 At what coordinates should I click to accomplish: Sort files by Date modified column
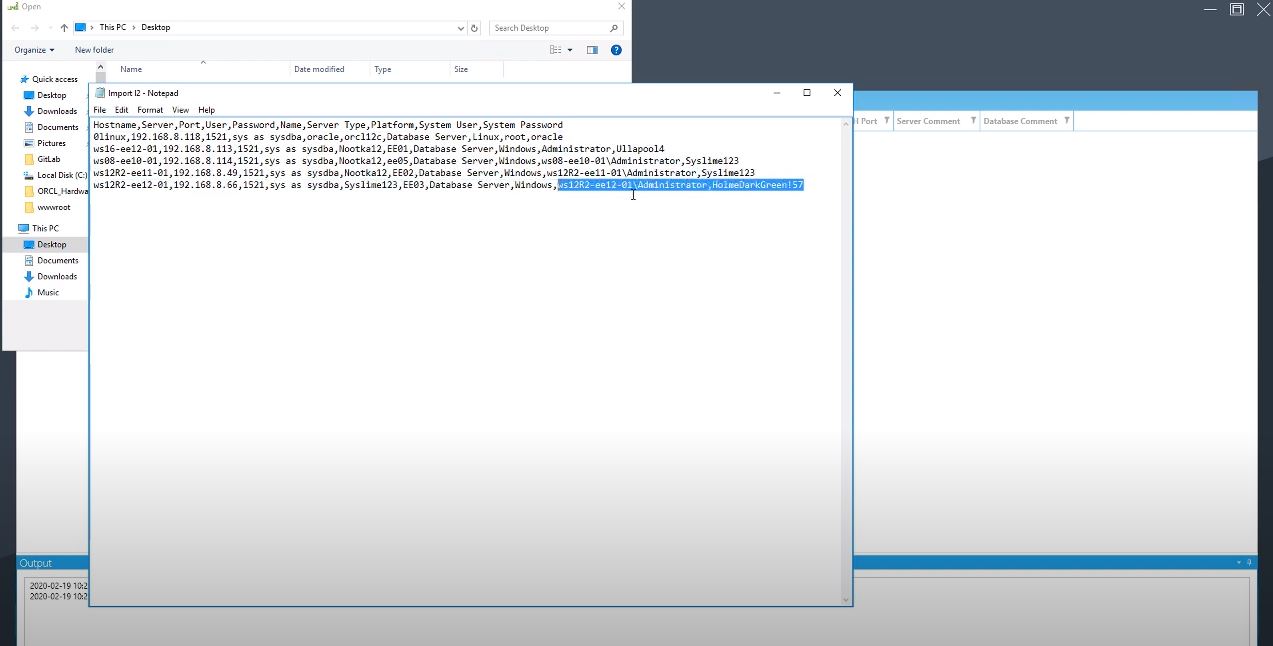[319, 69]
